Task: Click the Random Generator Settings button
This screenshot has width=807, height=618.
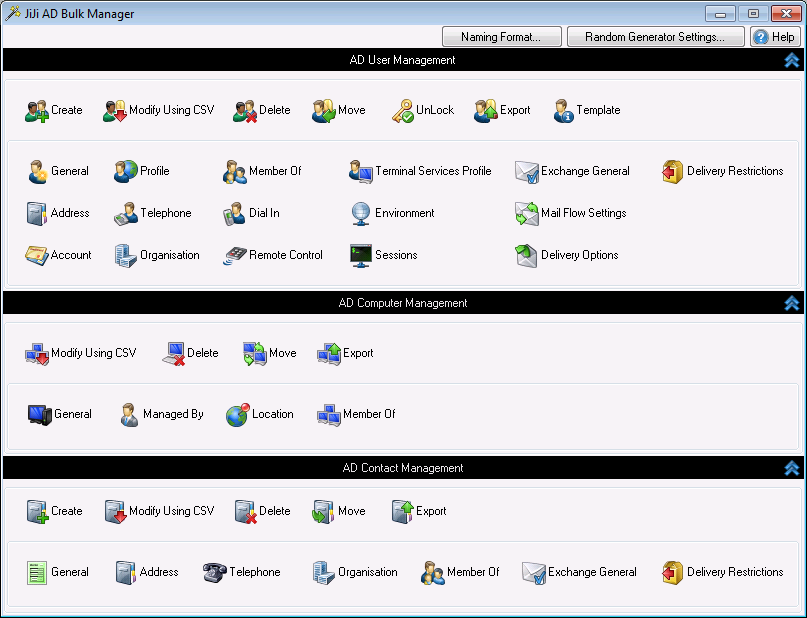Action: 655,37
